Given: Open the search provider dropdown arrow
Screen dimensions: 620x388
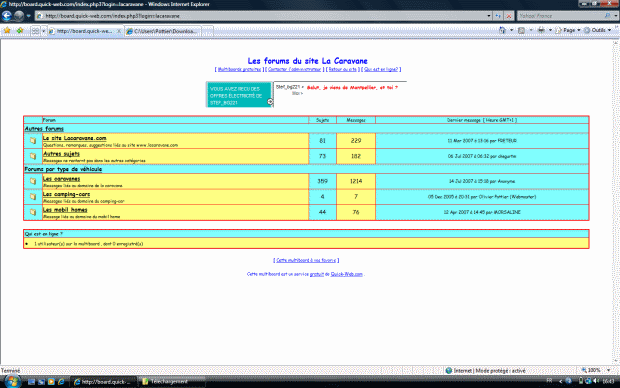Looking at the screenshot, I should click(x=616, y=16).
